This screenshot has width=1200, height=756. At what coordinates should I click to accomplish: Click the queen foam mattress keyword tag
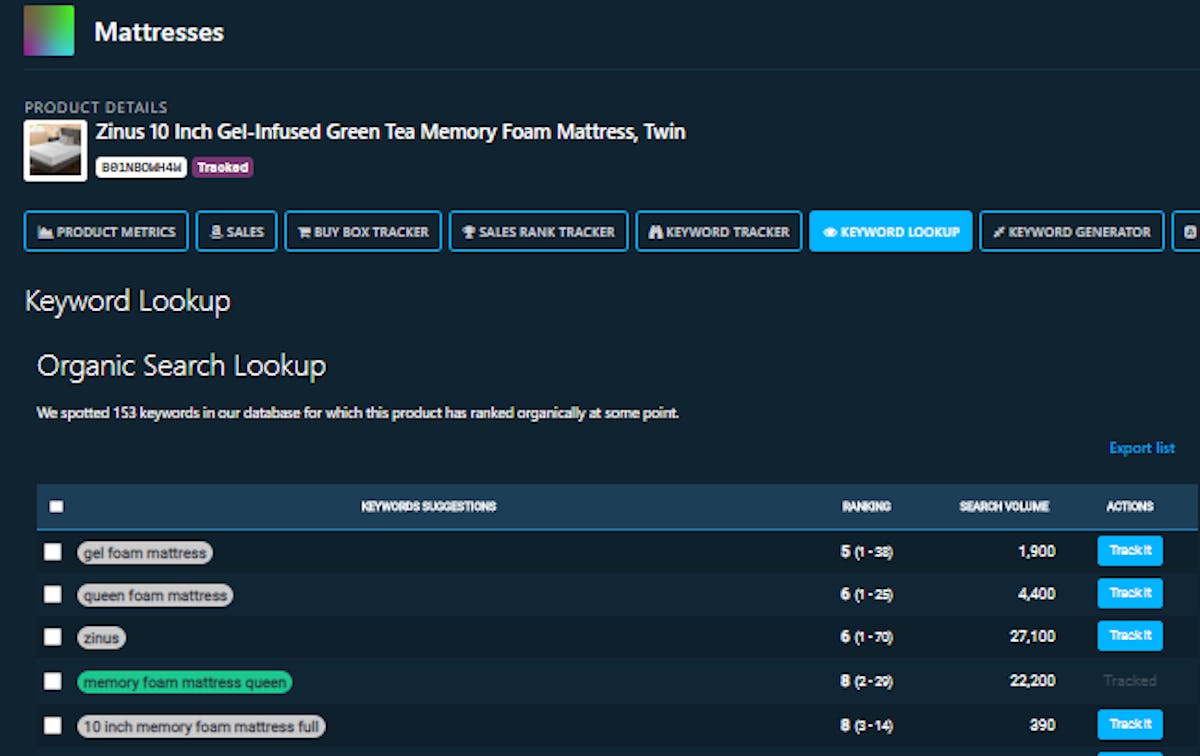click(x=155, y=595)
